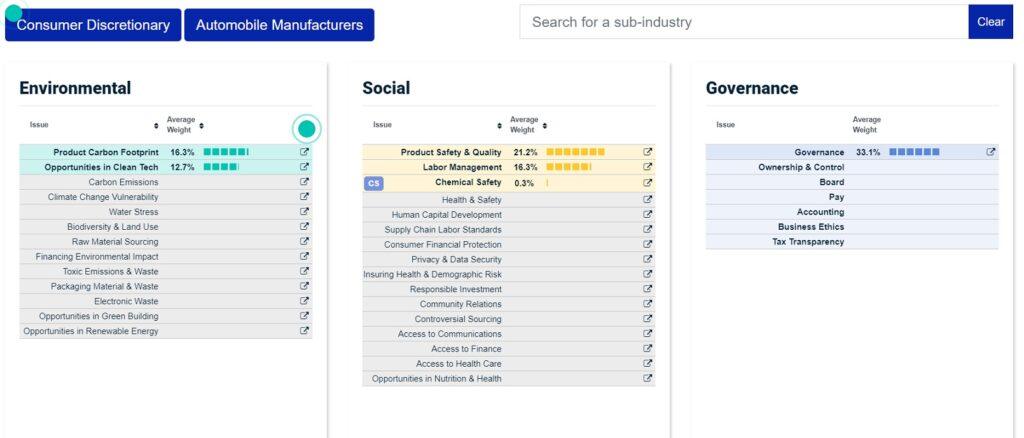Image resolution: width=1024 pixels, height=438 pixels.
Task: Open external link for Privacy & Data Security
Action: (x=647, y=259)
